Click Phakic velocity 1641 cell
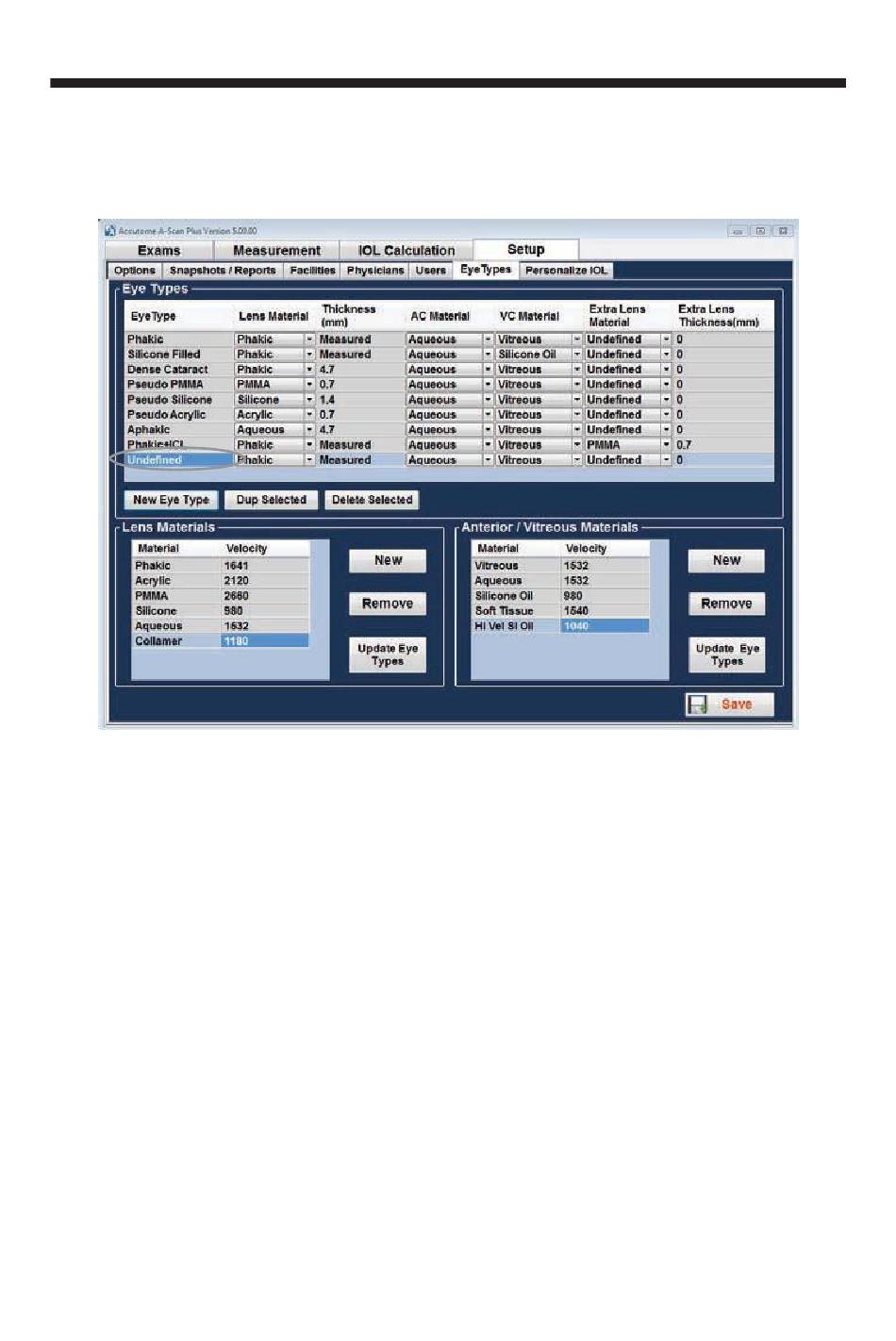This screenshot has width=896, height=1341. [265, 566]
